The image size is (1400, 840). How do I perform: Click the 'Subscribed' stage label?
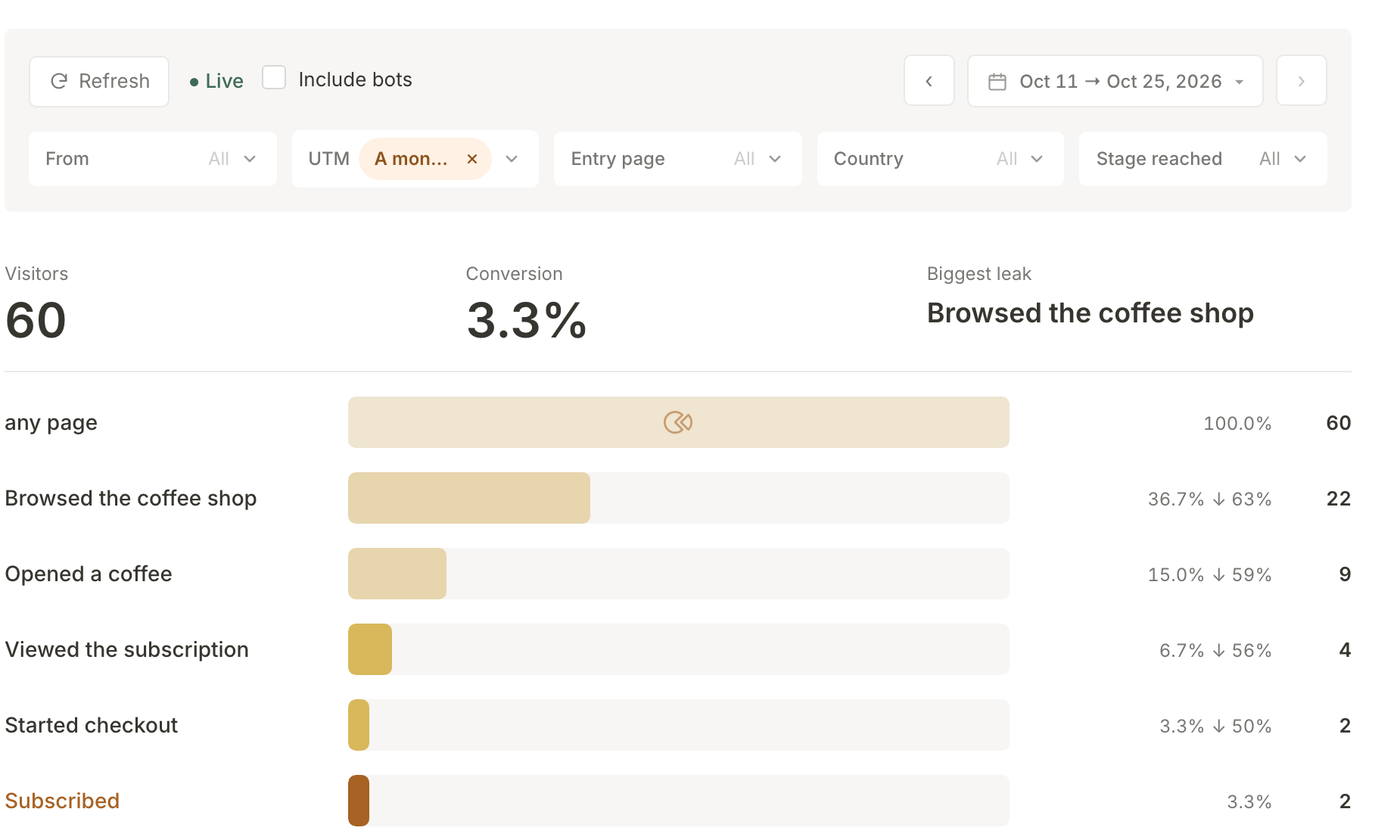62,801
